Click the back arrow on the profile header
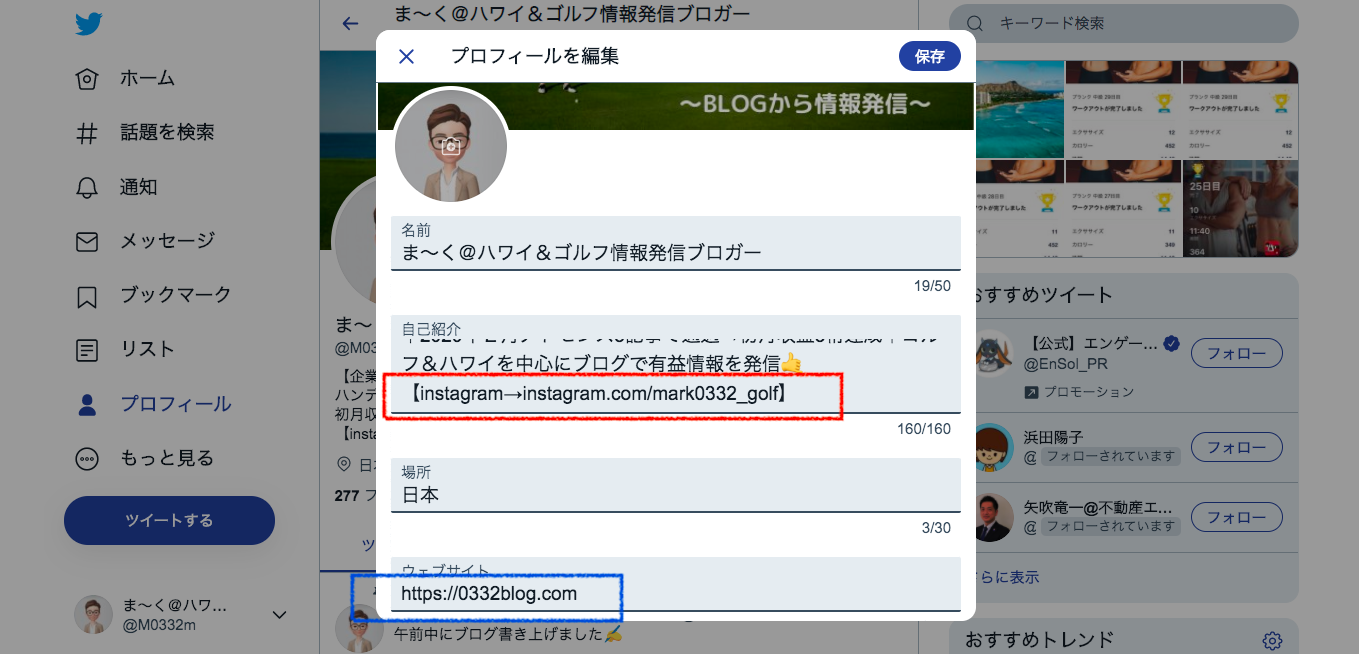The width and height of the screenshot is (1359, 654). click(348, 23)
